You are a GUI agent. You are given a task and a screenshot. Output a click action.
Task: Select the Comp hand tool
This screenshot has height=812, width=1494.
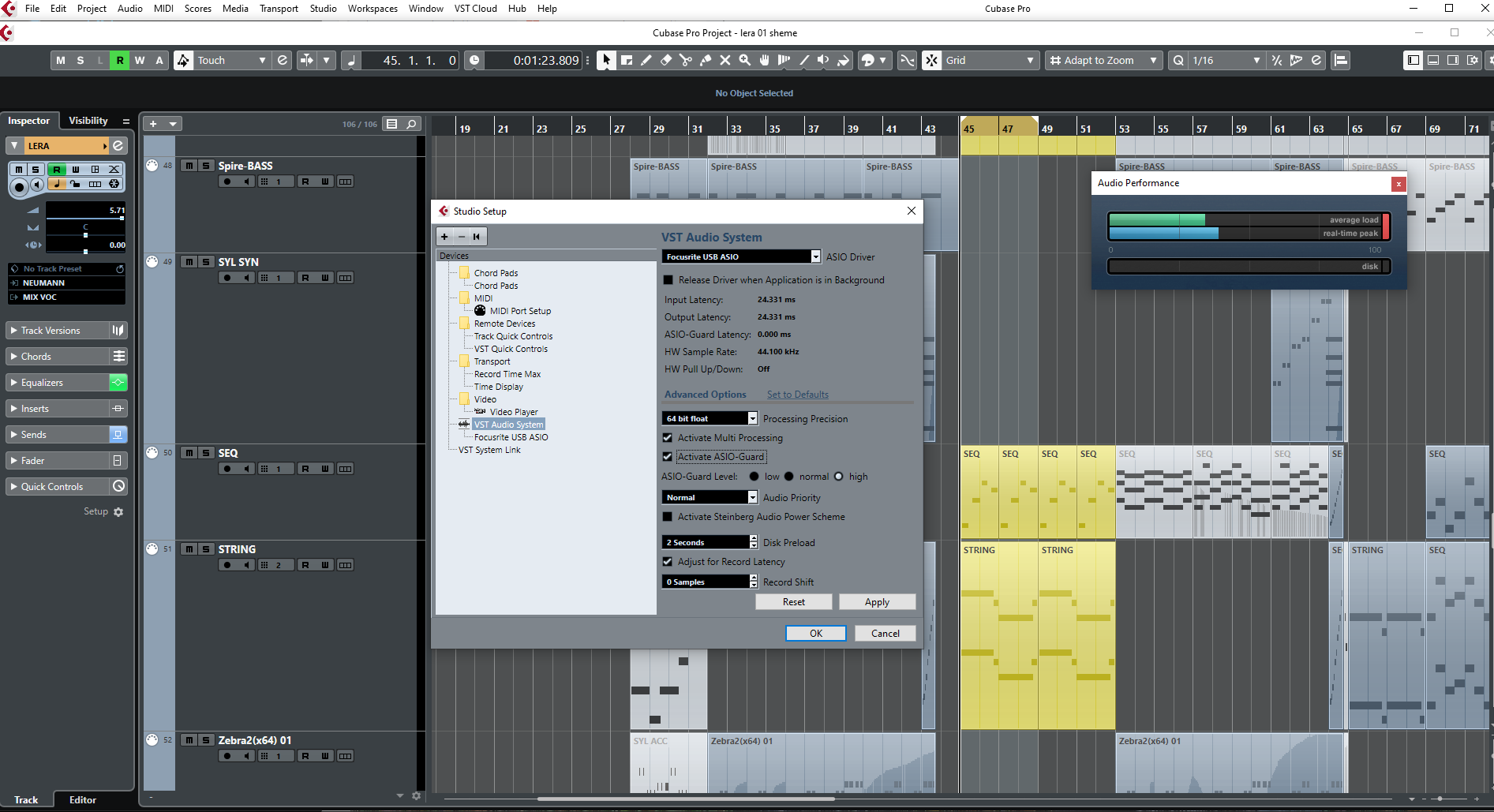pos(765,60)
